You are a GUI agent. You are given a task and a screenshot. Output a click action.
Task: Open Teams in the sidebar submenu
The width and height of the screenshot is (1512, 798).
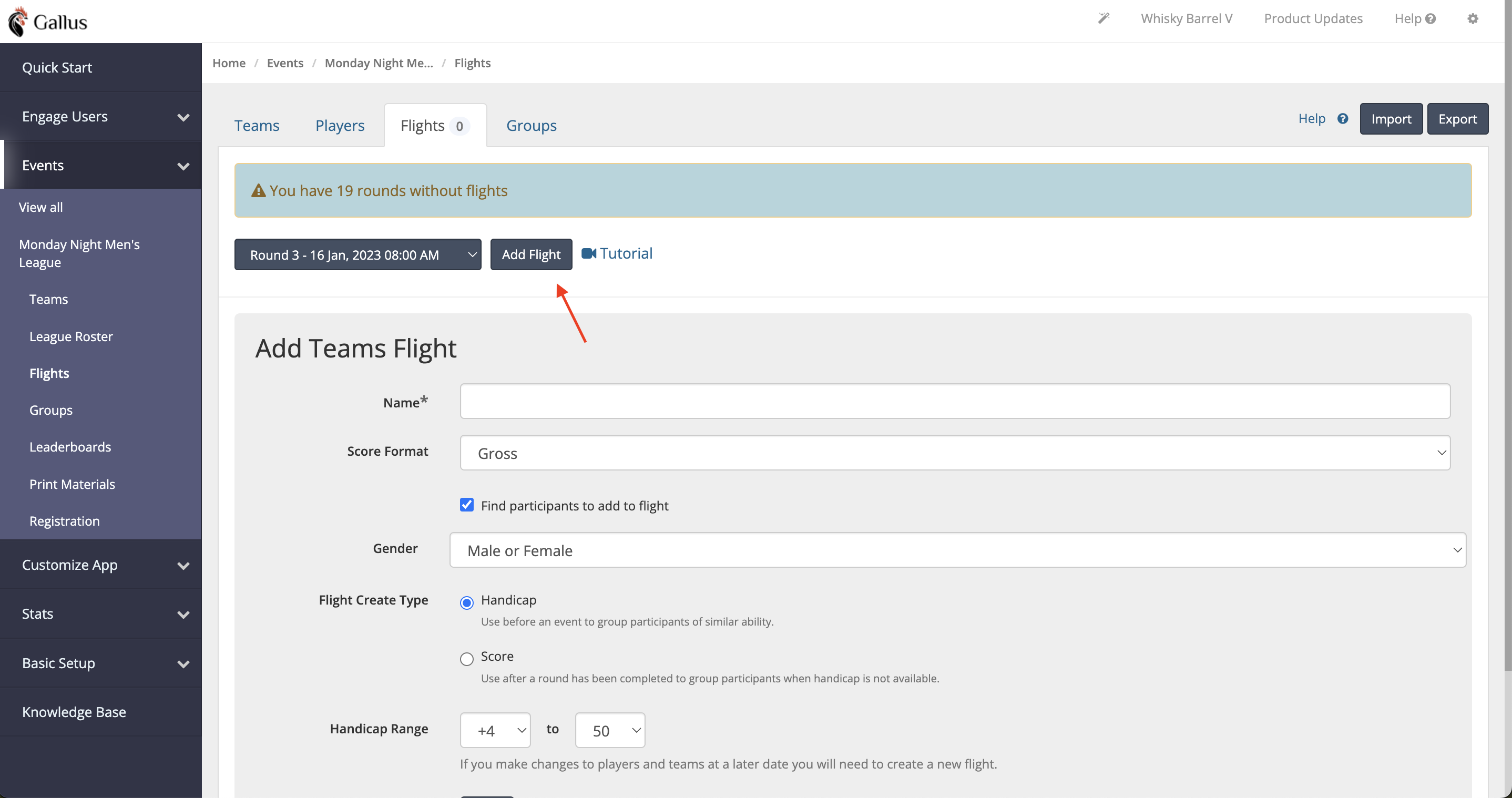tap(49, 299)
